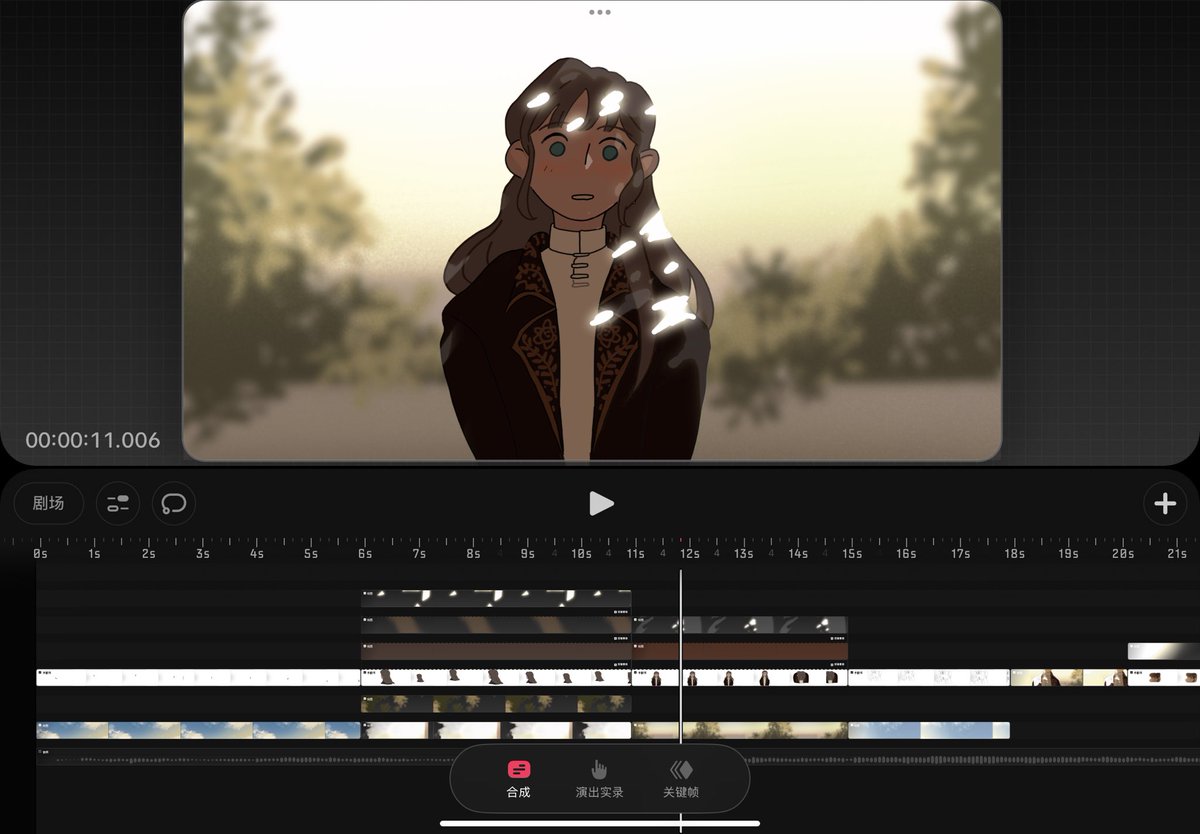Select the gray light-flecks clip starting at 11s

tap(740, 624)
